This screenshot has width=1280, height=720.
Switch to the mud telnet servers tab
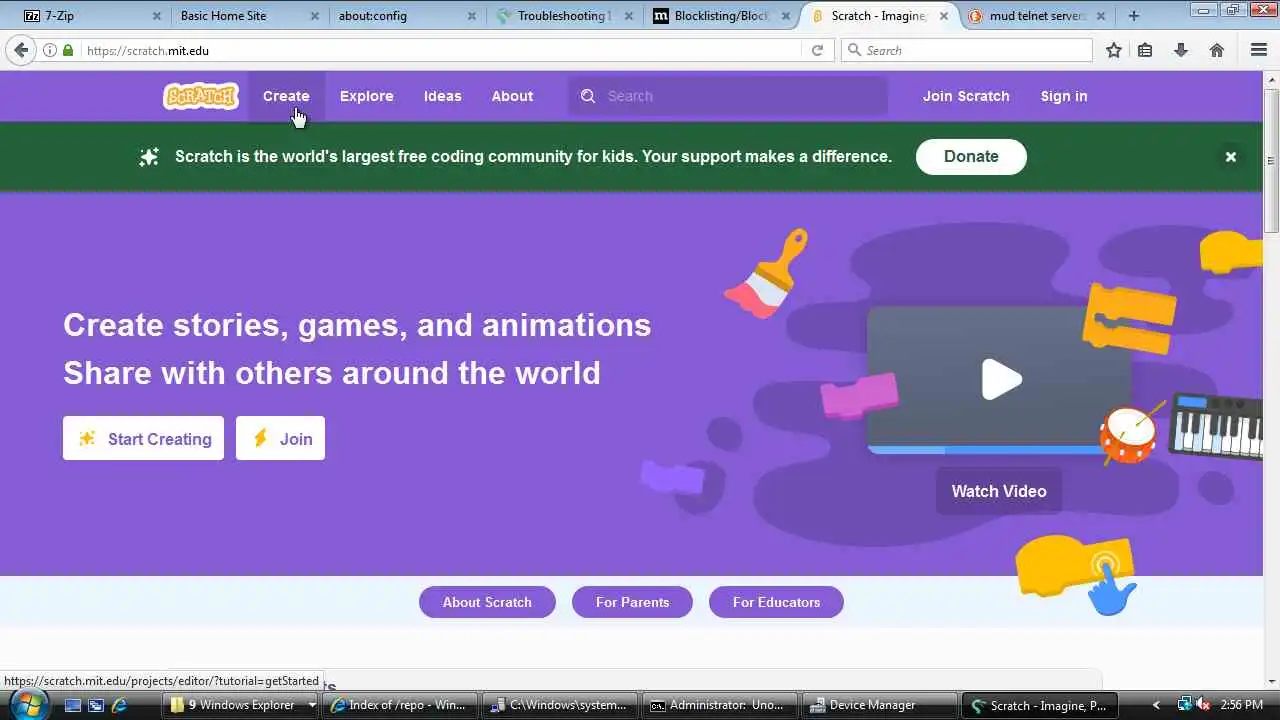(x=1036, y=16)
